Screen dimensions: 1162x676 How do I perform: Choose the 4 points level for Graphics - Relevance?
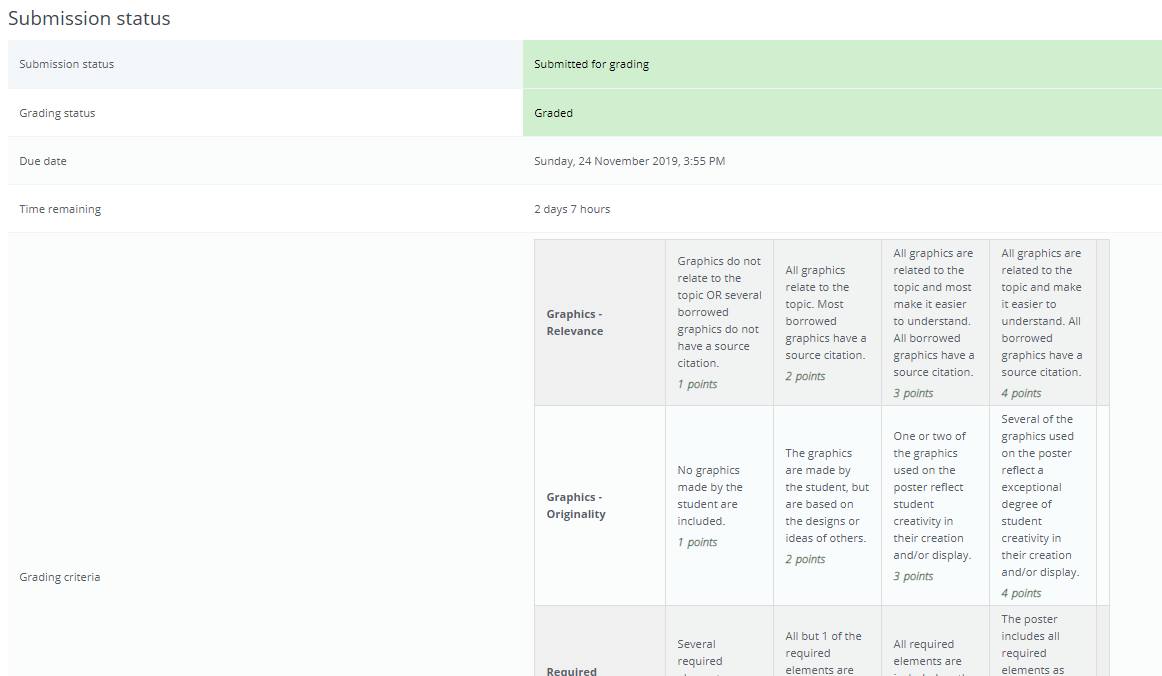pyautogui.click(x=1042, y=322)
